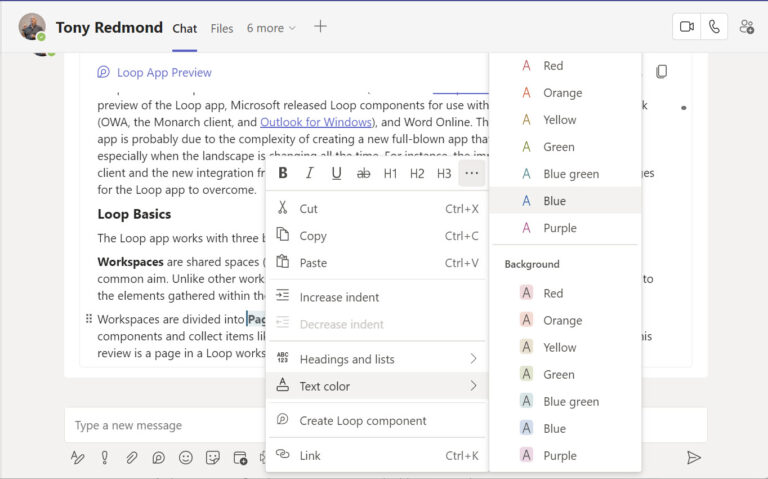The width and height of the screenshot is (768, 479).
Task: Add a new tab with plus icon
Action: tap(320, 27)
